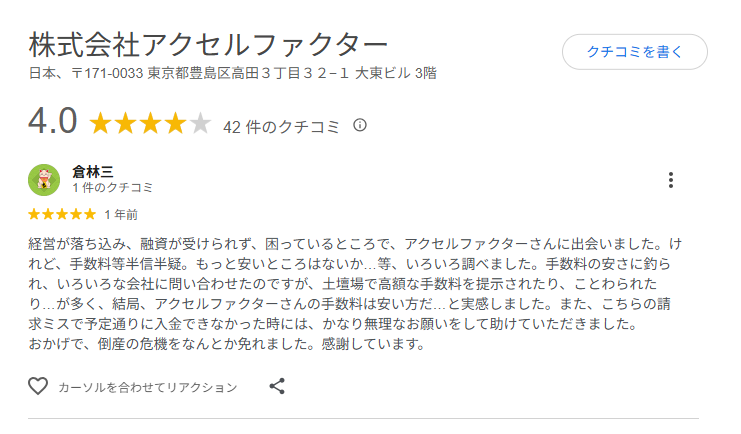This screenshot has width=741, height=434.
Task: Click 1 件のクチコミ under reviewer name
Action: pos(113,188)
